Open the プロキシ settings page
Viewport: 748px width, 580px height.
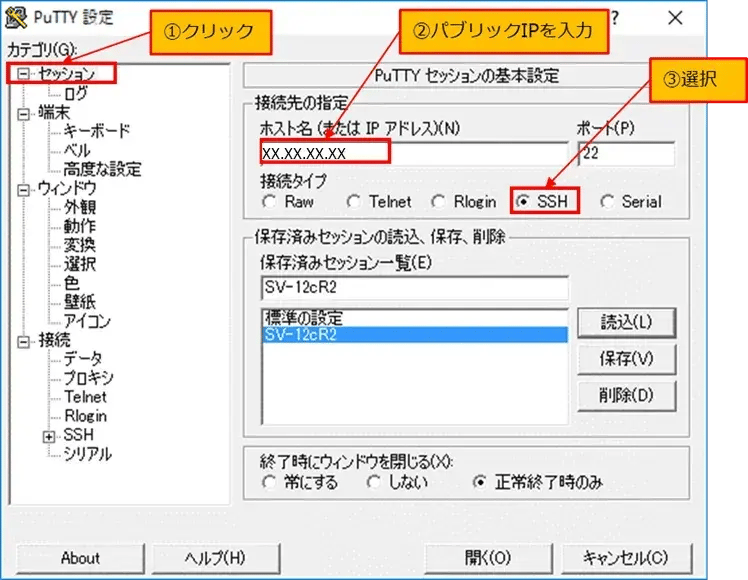click(88, 378)
